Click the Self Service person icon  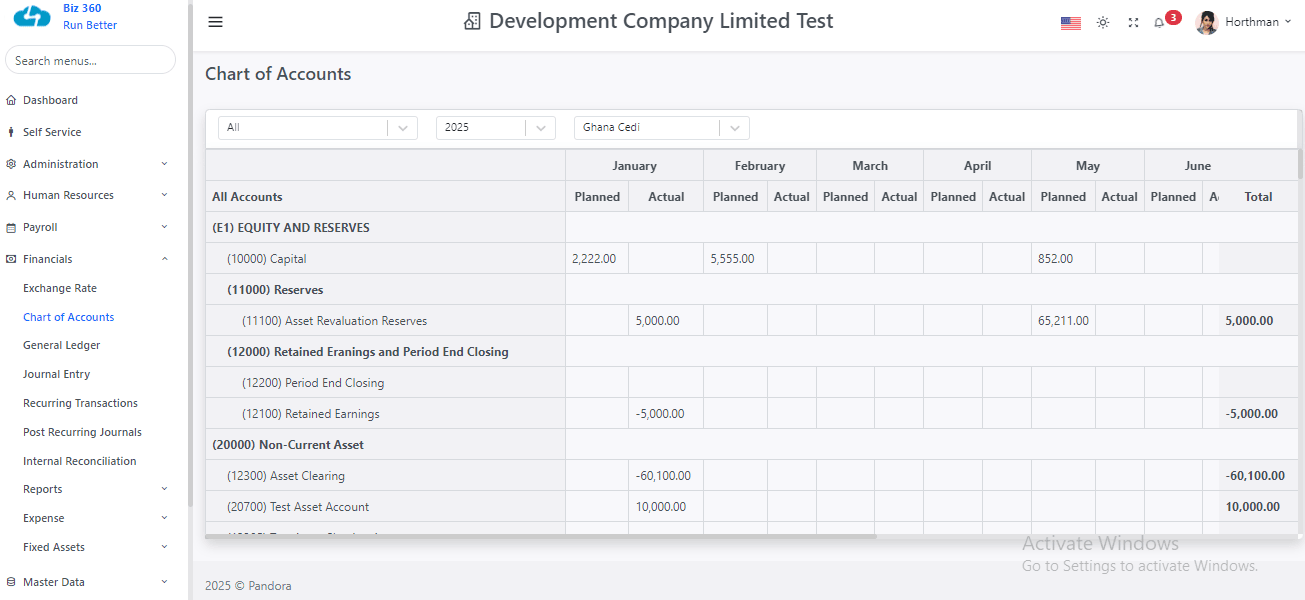point(11,132)
